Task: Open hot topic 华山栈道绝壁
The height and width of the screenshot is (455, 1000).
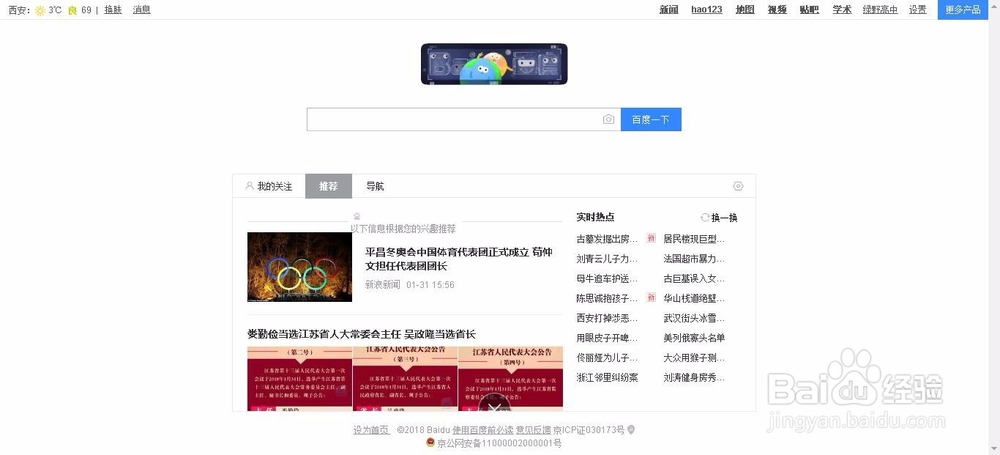Action: point(695,298)
